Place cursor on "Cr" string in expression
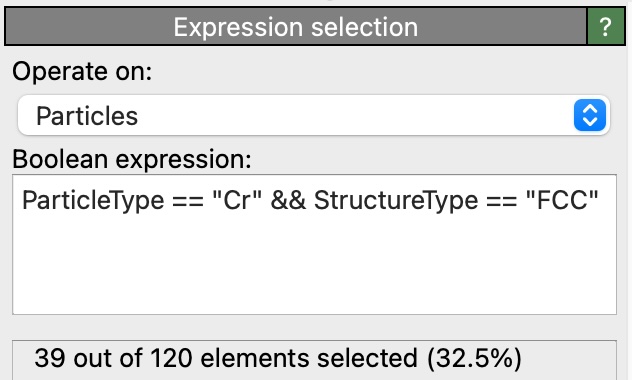The width and height of the screenshot is (632, 380). (237, 200)
